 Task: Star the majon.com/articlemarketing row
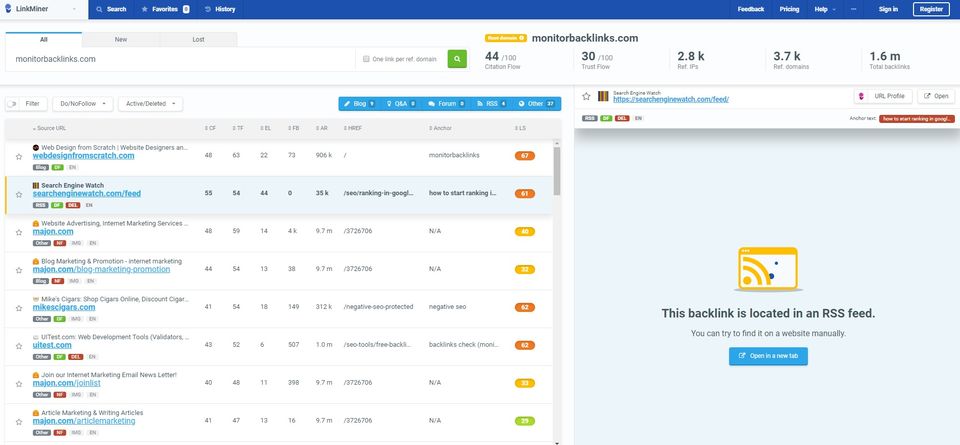pyautogui.click(x=19, y=422)
